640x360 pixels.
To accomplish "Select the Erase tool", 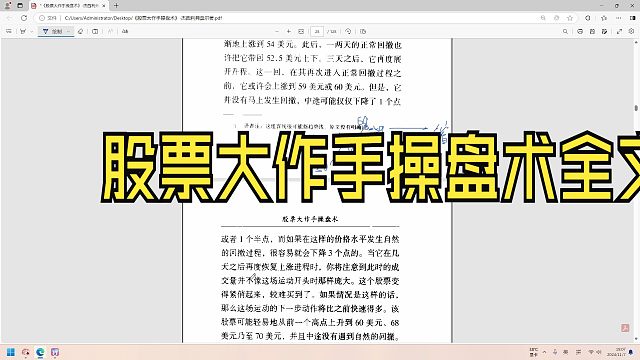I will pyautogui.click(x=80, y=31).
